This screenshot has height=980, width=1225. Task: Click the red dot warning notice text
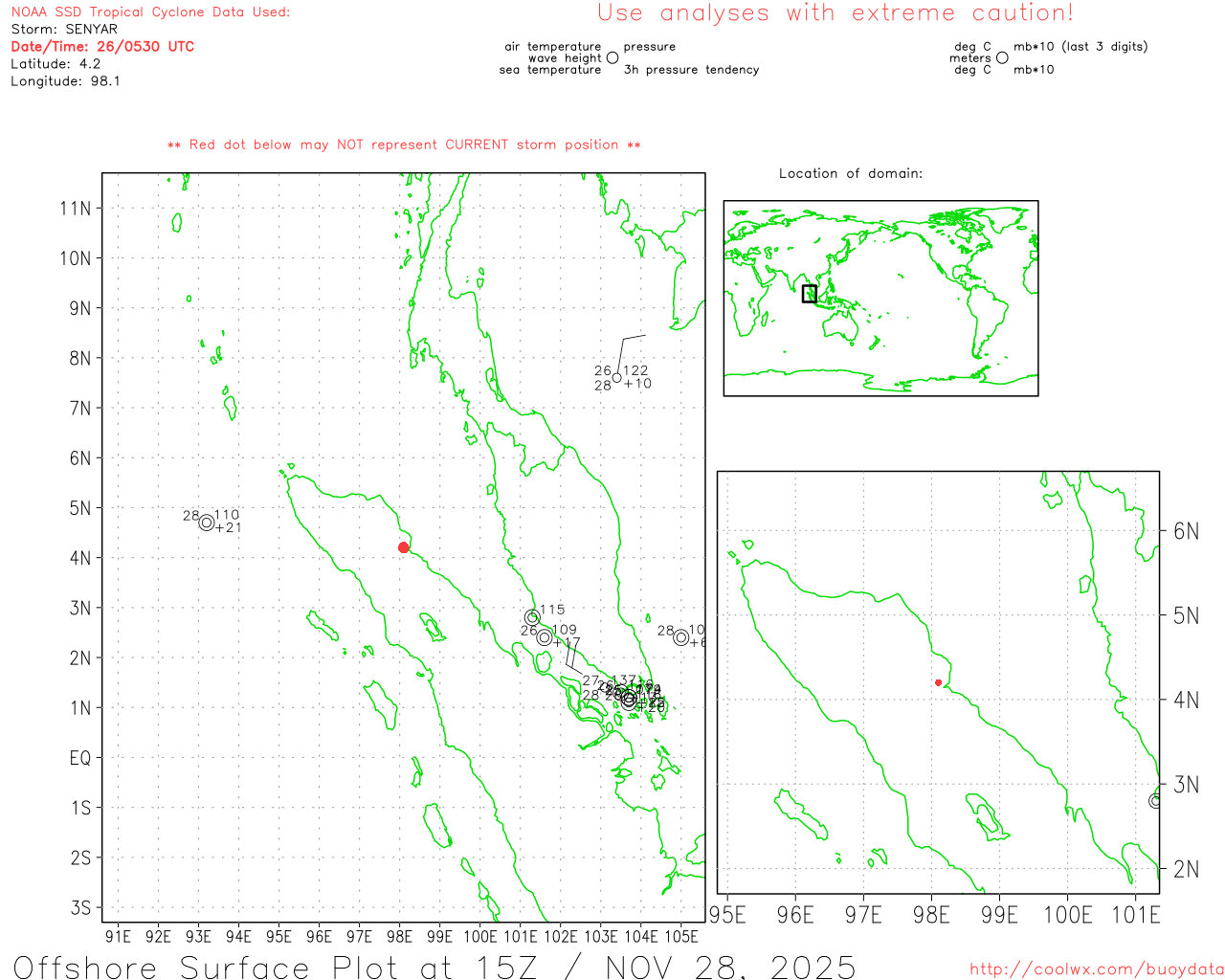[x=404, y=145]
